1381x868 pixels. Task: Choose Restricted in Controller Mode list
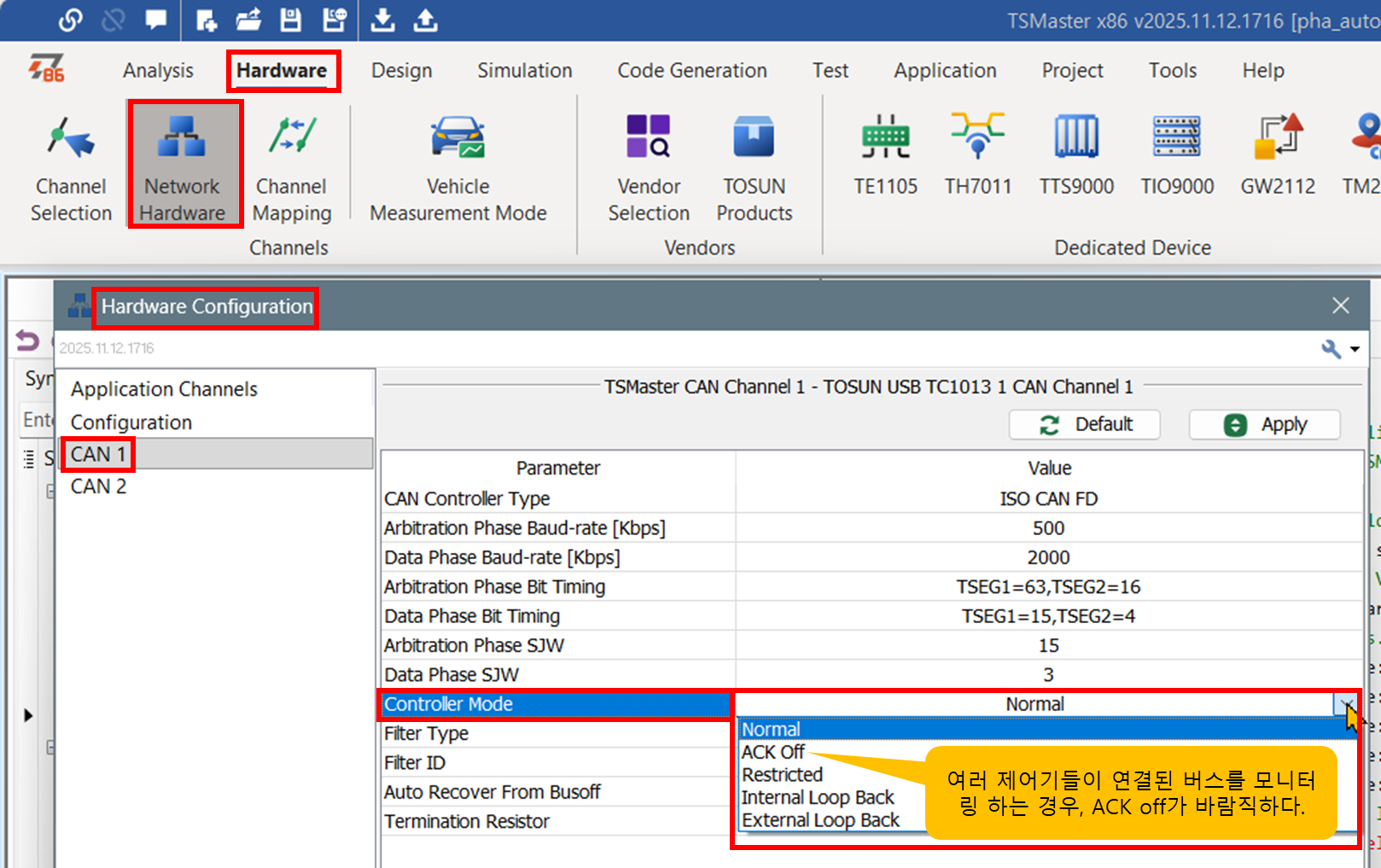pos(782,775)
